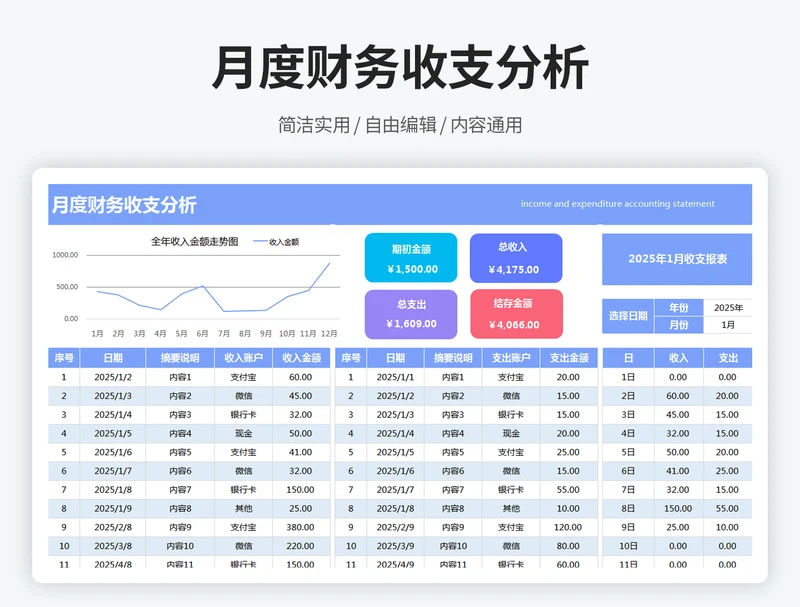Screen dimensions: 800x607
Task: Select the 10日 row label in daily table
Action: click(x=628, y=546)
